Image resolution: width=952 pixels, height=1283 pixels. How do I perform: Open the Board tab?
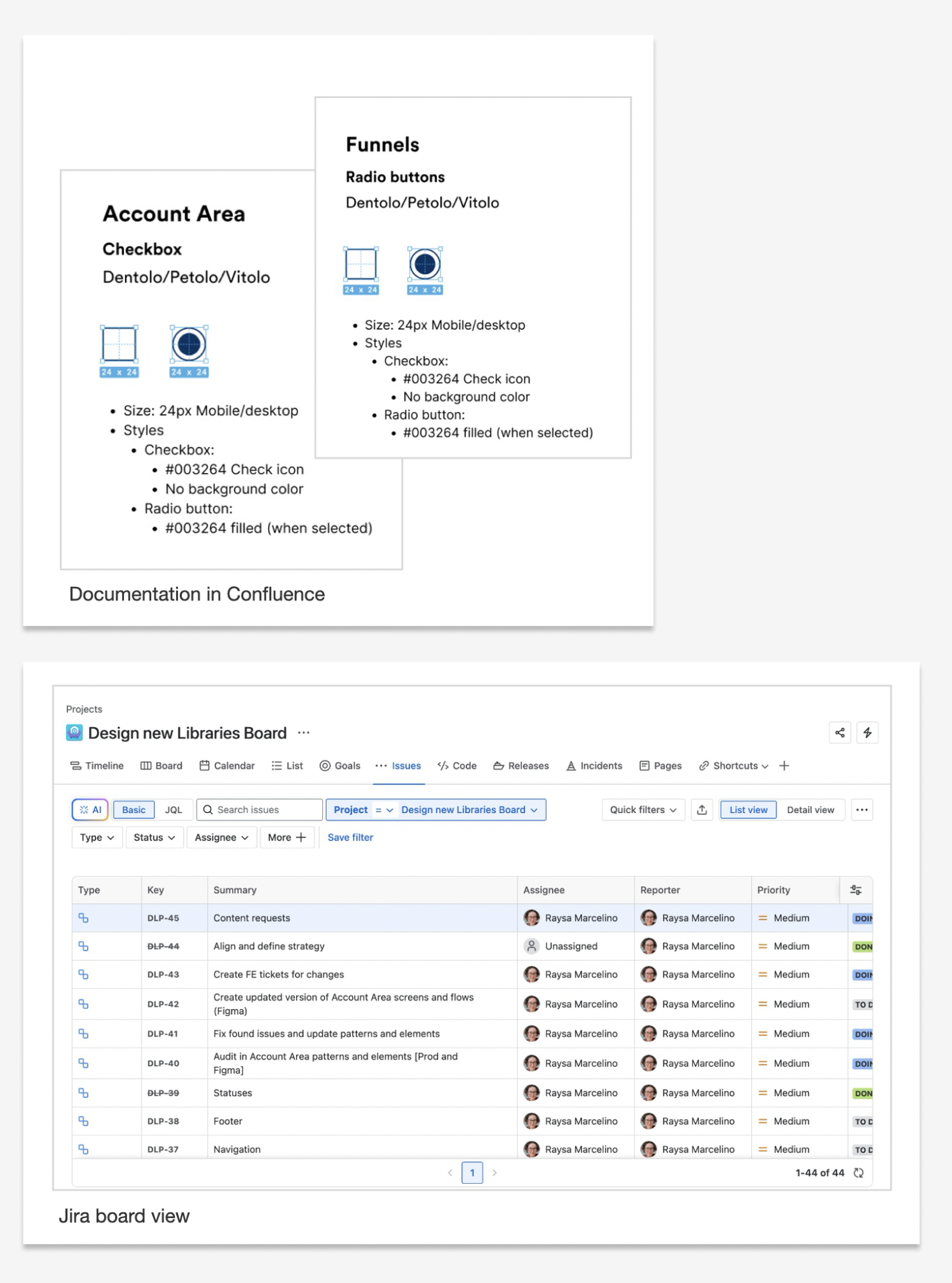(x=161, y=765)
